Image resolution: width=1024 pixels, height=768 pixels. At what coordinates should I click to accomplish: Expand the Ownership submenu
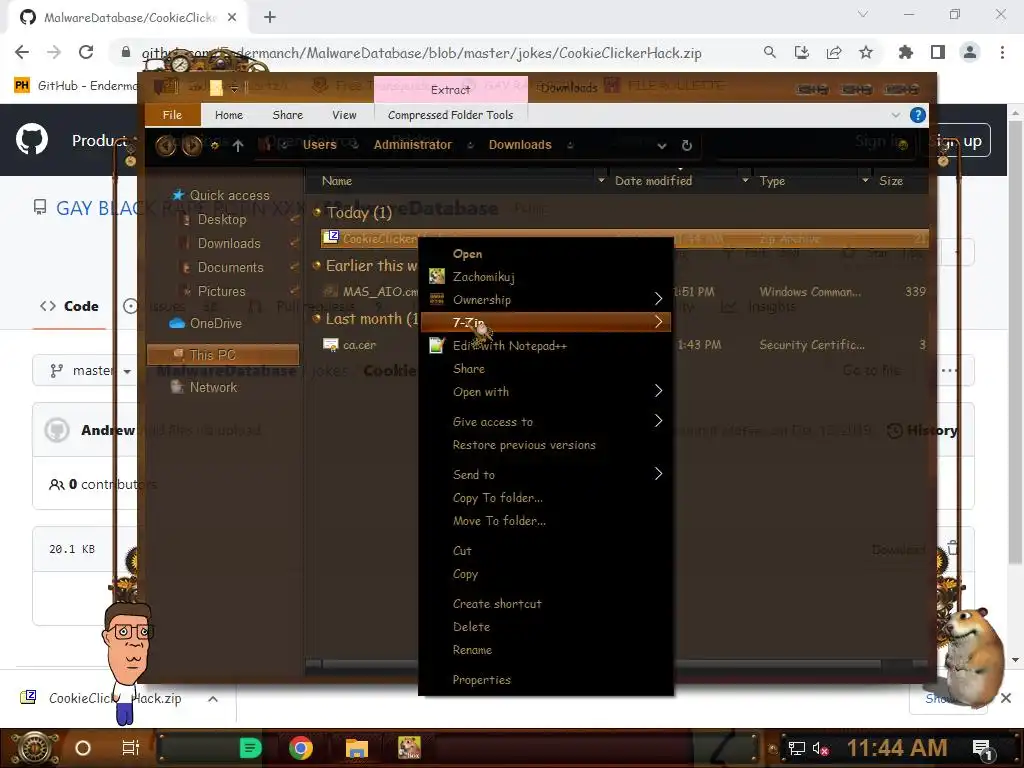click(546, 300)
